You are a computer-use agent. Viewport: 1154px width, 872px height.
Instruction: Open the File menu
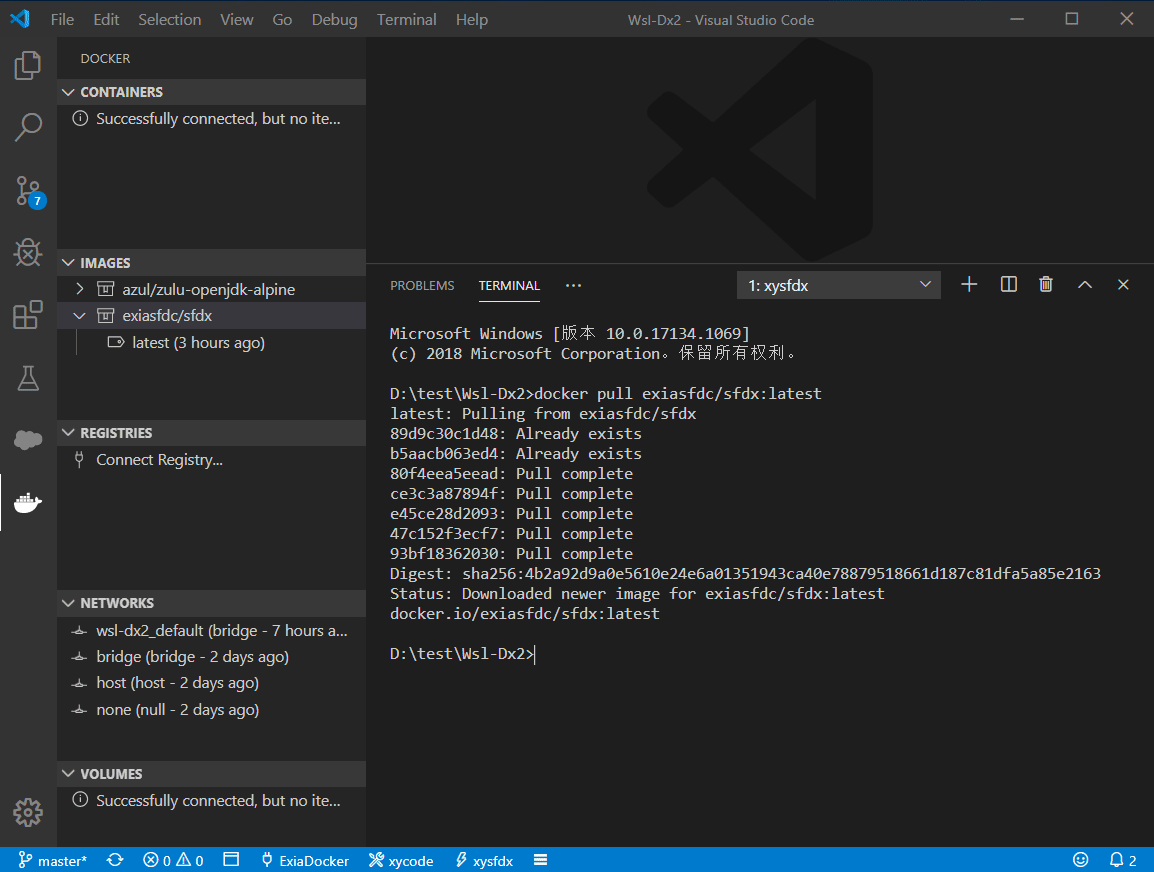point(62,19)
